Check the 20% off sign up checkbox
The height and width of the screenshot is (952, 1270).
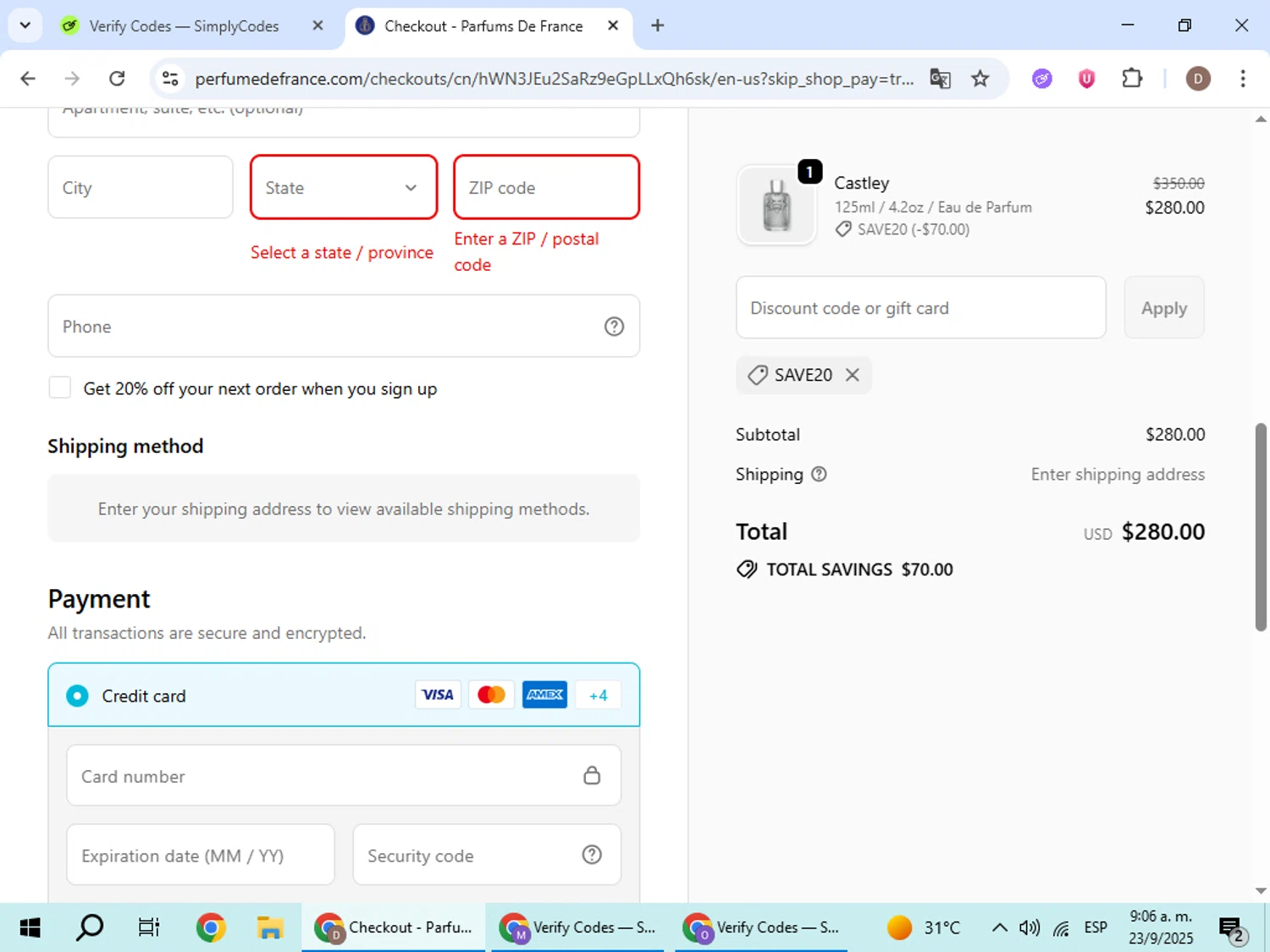click(x=60, y=388)
